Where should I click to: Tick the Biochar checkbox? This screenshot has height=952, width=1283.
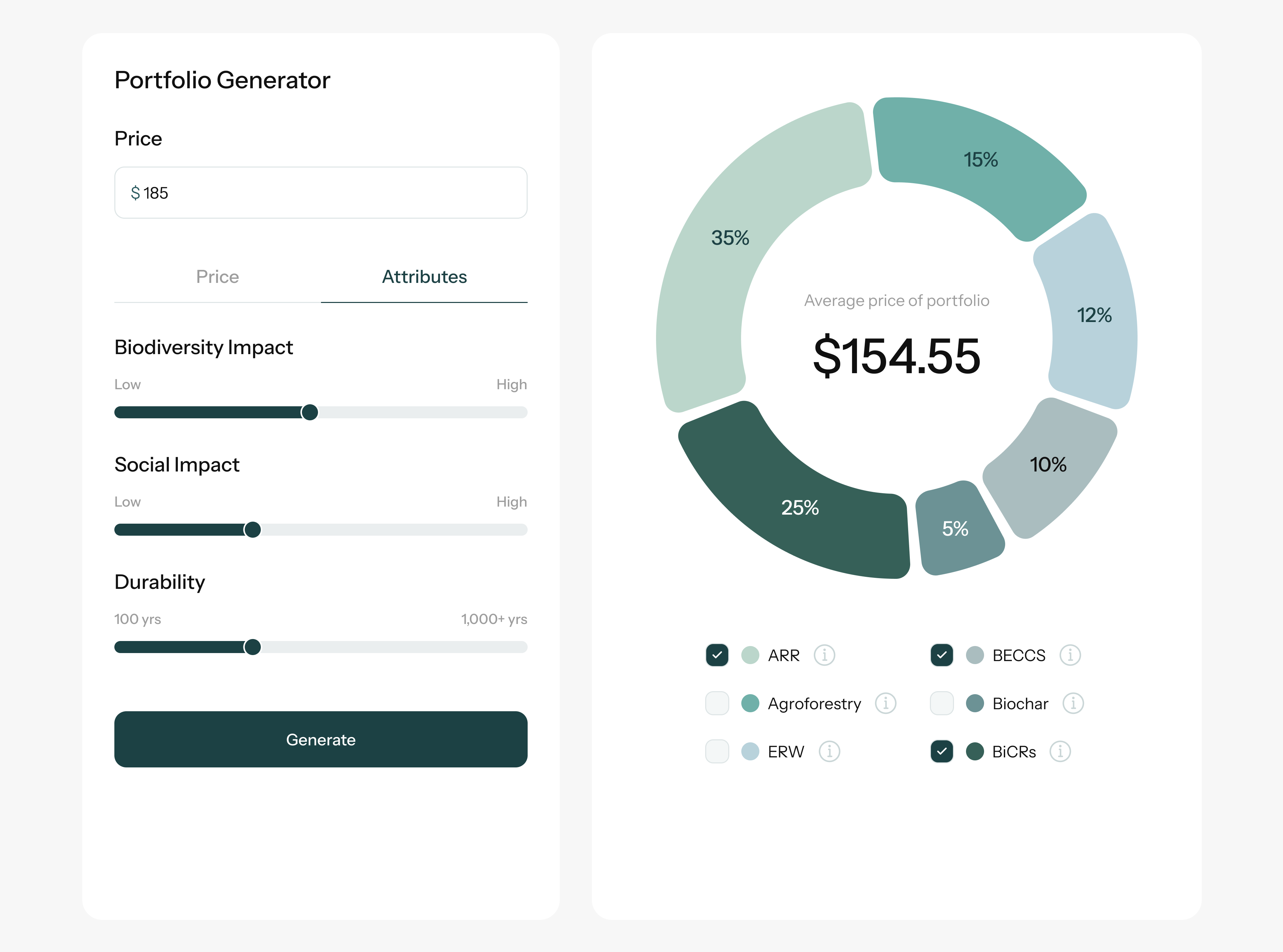tap(941, 703)
